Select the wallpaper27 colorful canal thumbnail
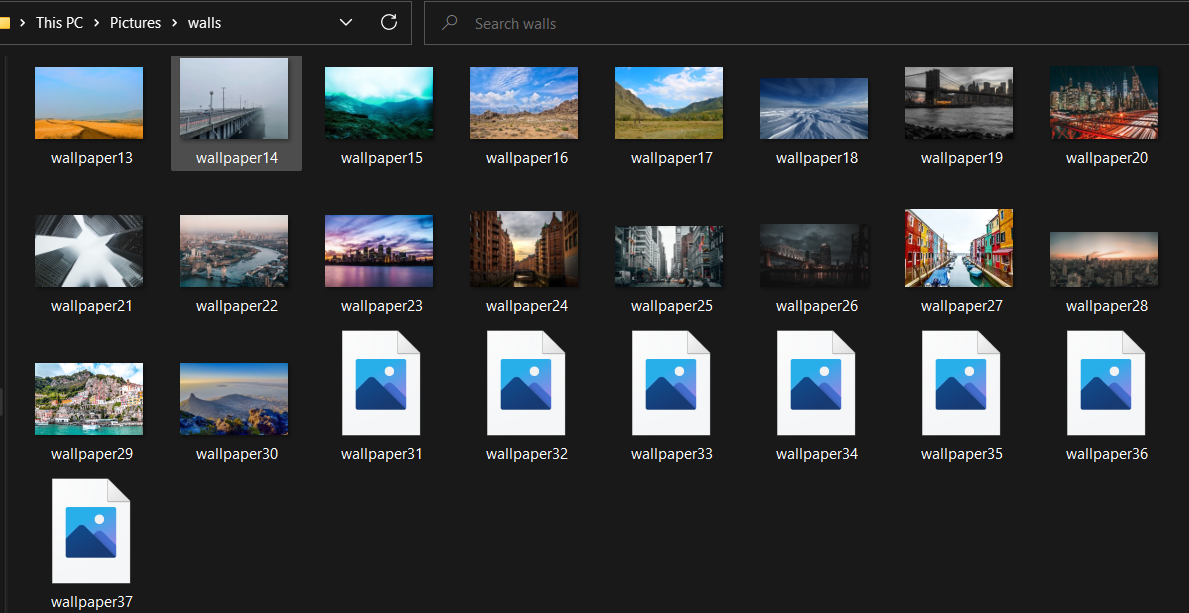The image size is (1189, 613). click(959, 248)
